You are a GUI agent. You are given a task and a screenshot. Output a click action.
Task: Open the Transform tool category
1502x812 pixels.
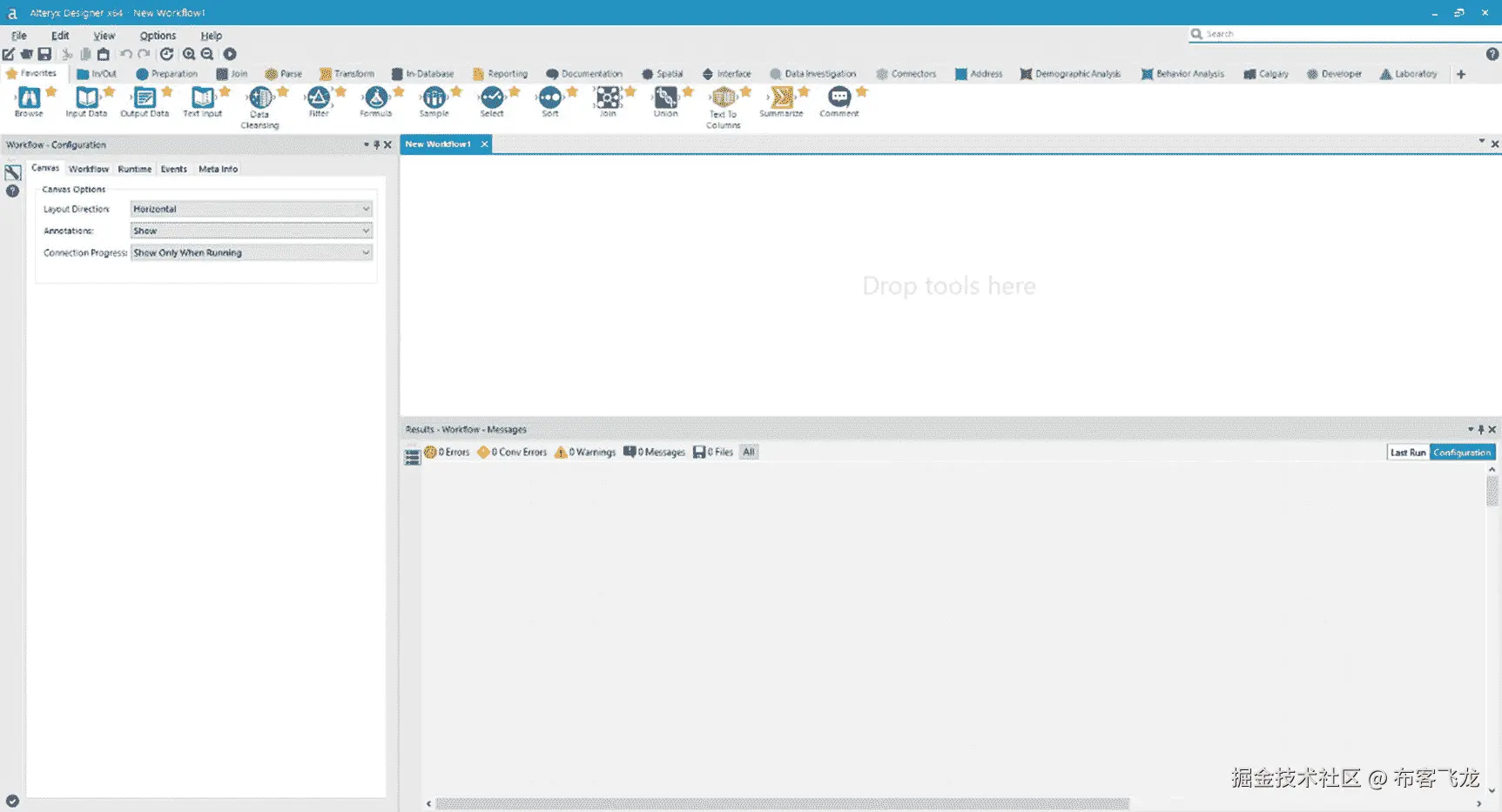pyautogui.click(x=347, y=74)
